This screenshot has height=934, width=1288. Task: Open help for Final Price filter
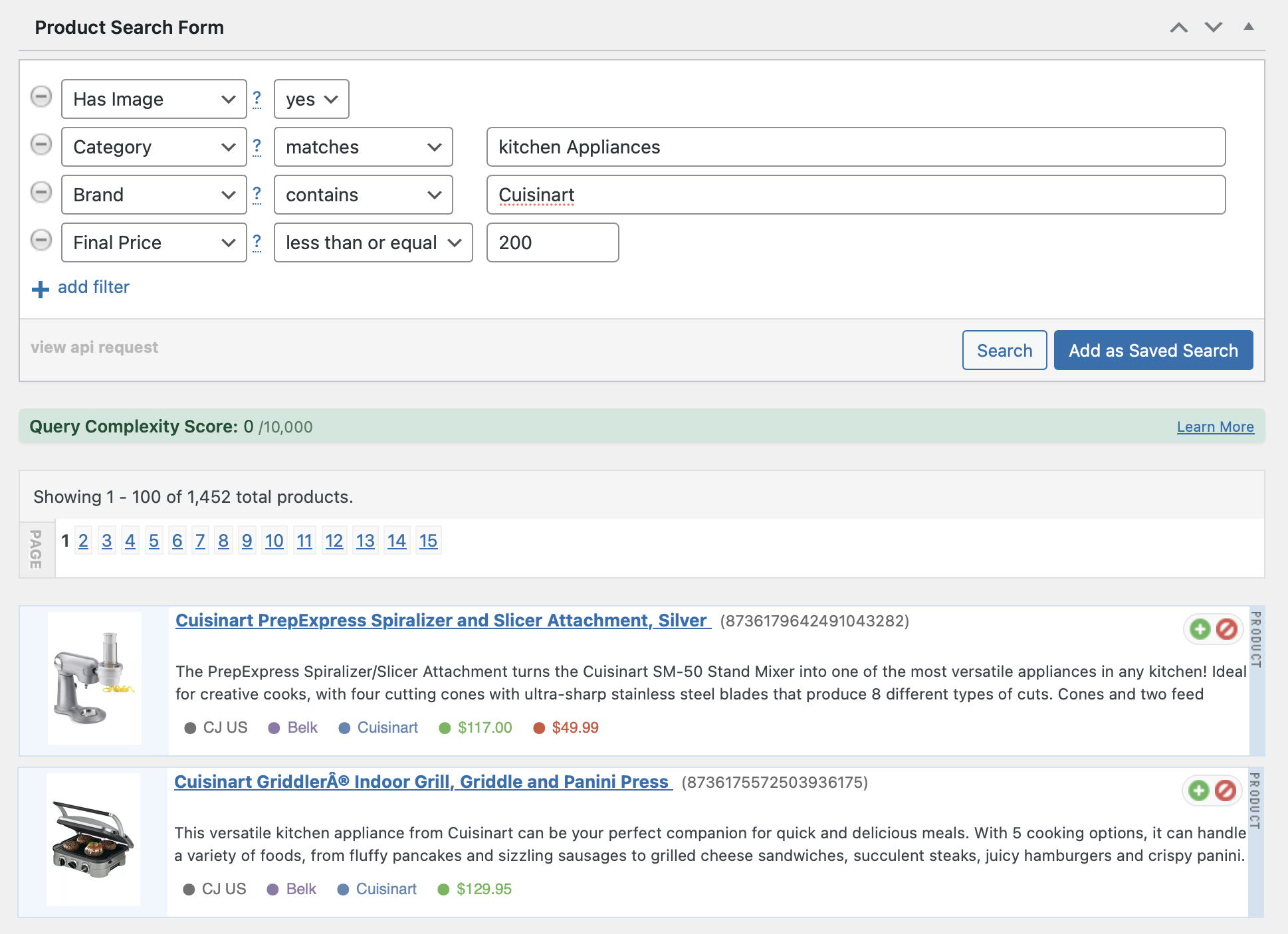point(257,242)
